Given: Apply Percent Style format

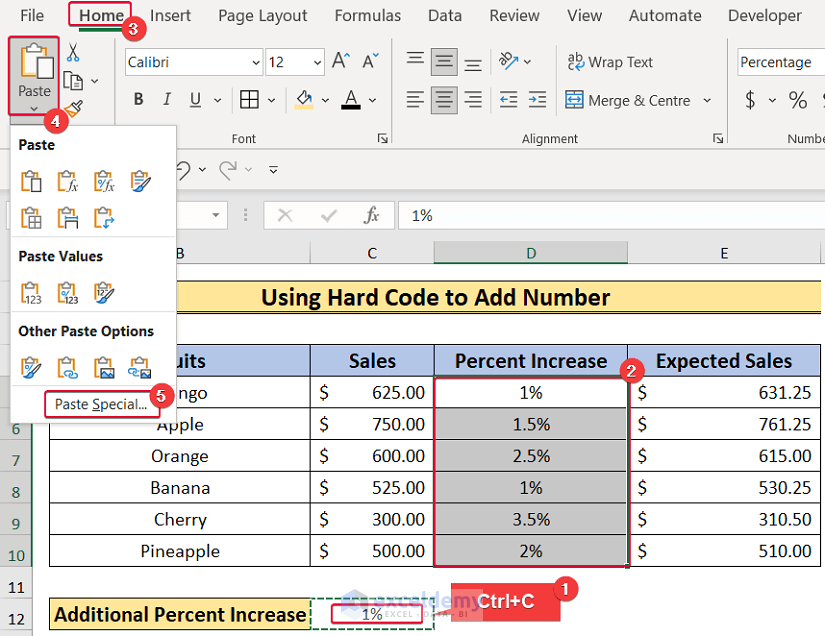Looking at the screenshot, I should (798, 100).
